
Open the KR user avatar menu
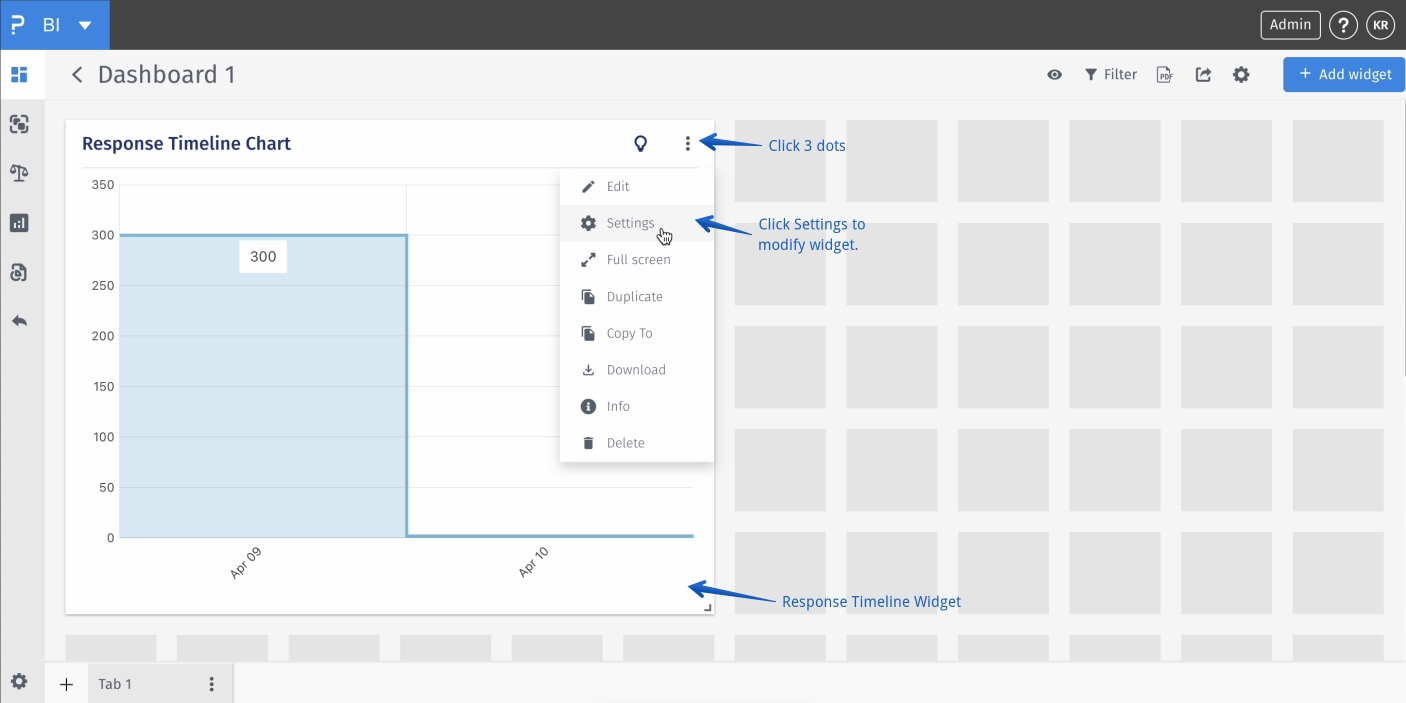tap(1380, 25)
